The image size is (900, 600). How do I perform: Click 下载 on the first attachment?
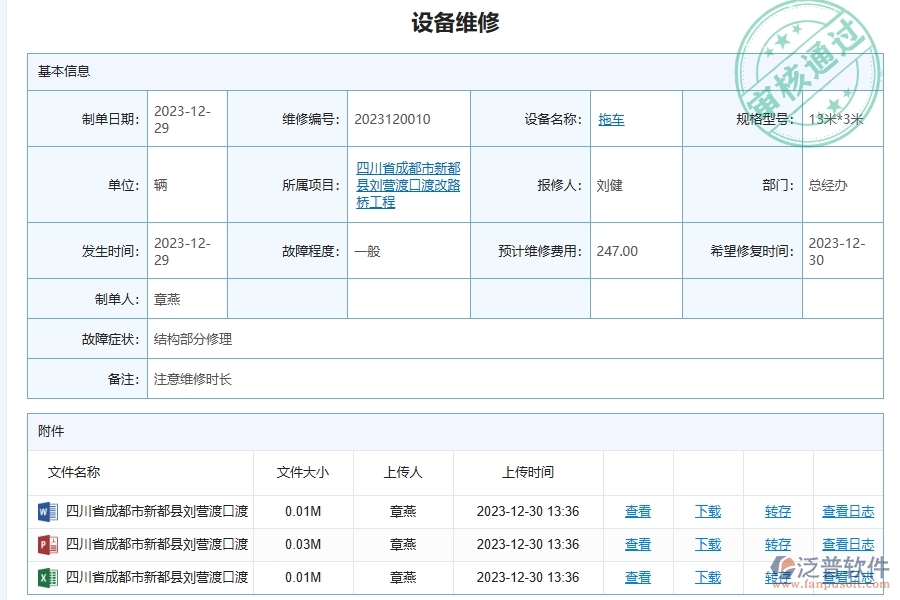[x=707, y=511]
